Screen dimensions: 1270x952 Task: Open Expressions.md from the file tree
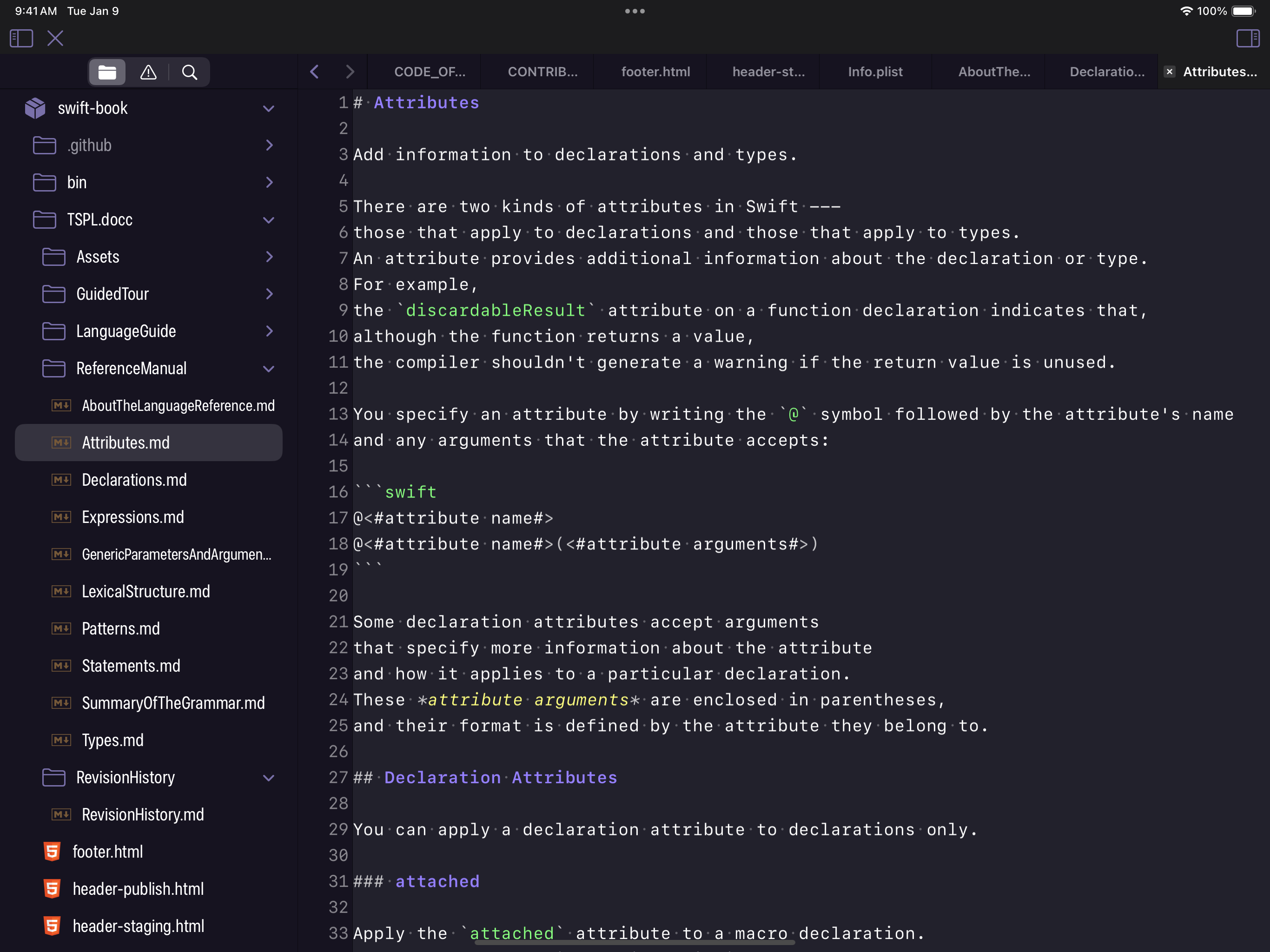149,517
